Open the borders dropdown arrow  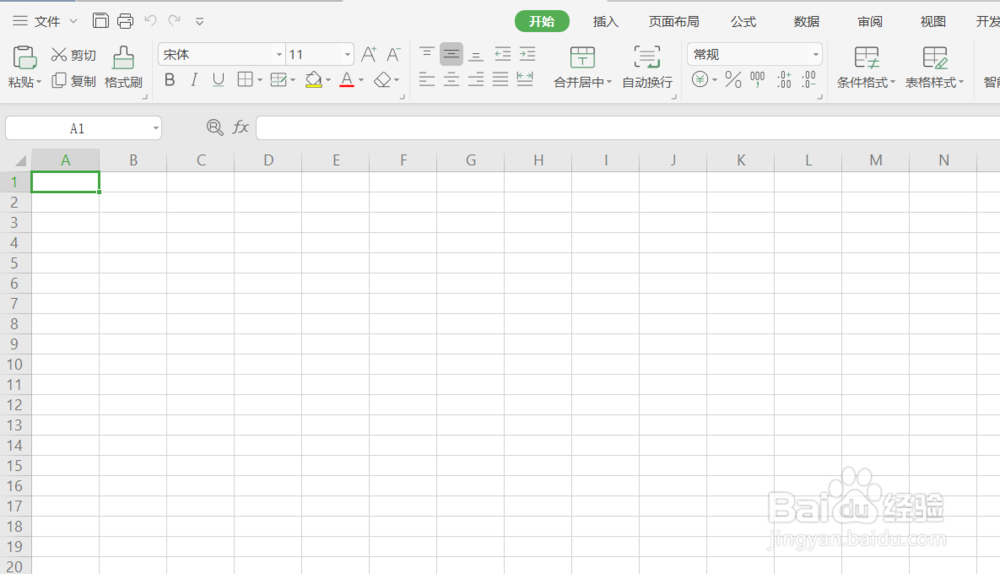coord(260,80)
